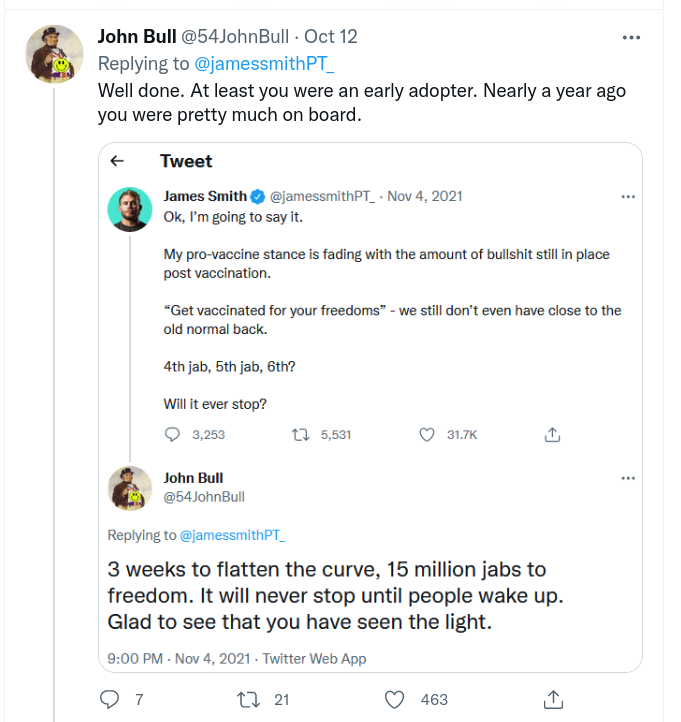Click the @54JohnBull handle at top
Image resolution: width=681 pixels, height=722 pixels.
pyautogui.click(x=235, y=37)
